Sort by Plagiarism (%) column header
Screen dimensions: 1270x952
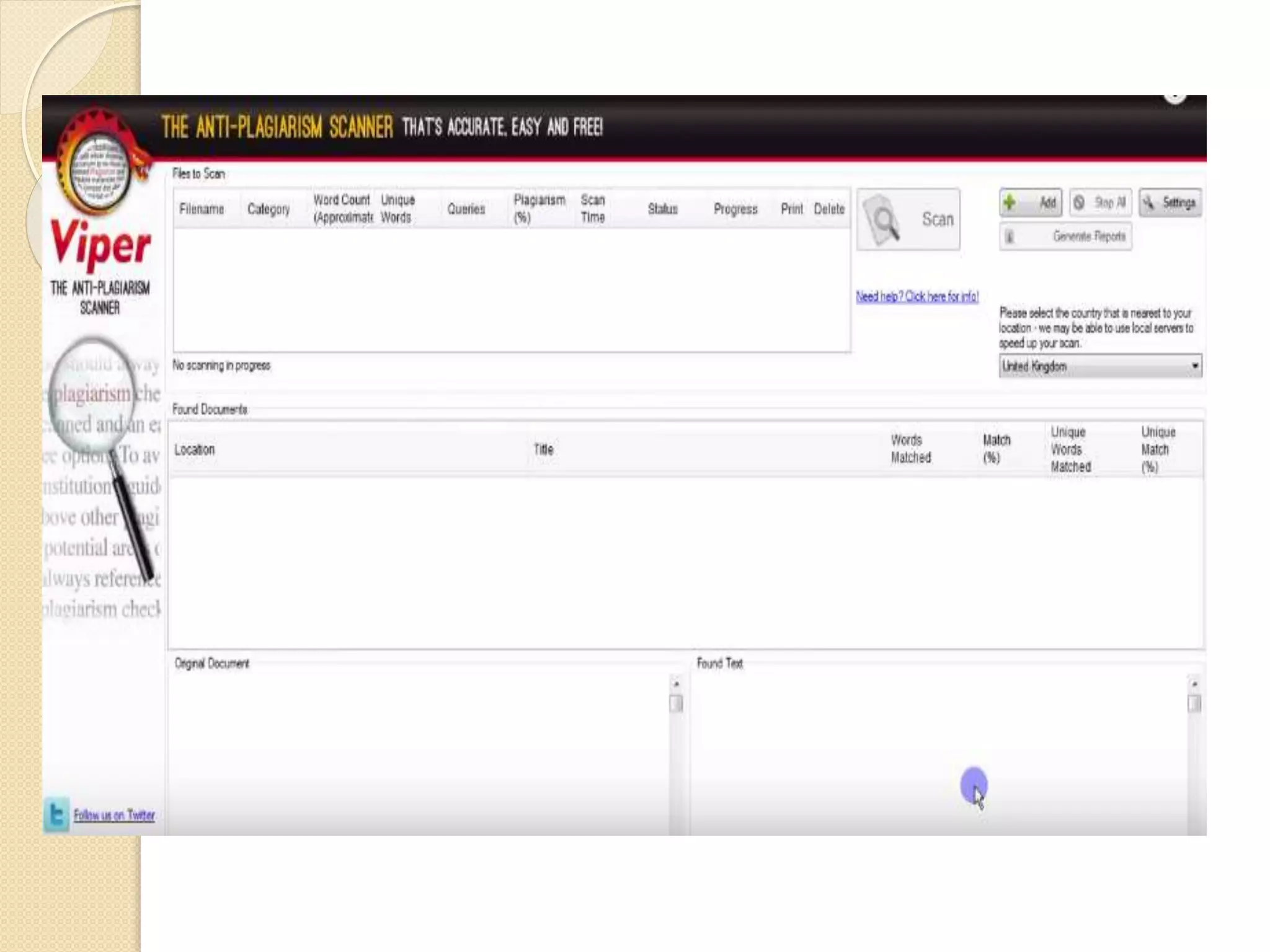coord(539,208)
